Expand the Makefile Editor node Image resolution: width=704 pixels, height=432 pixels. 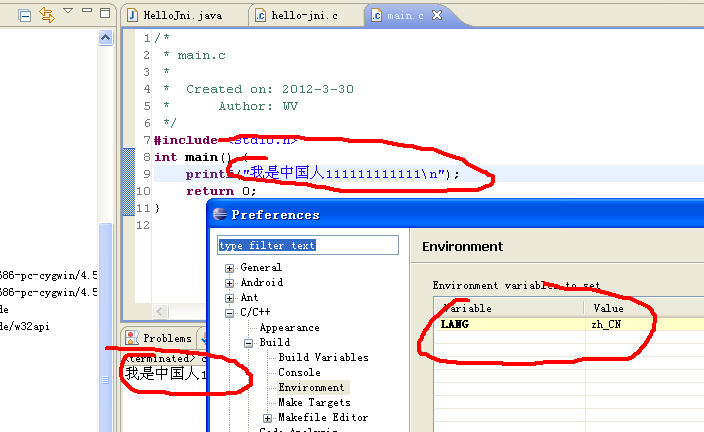[x=267, y=418]
